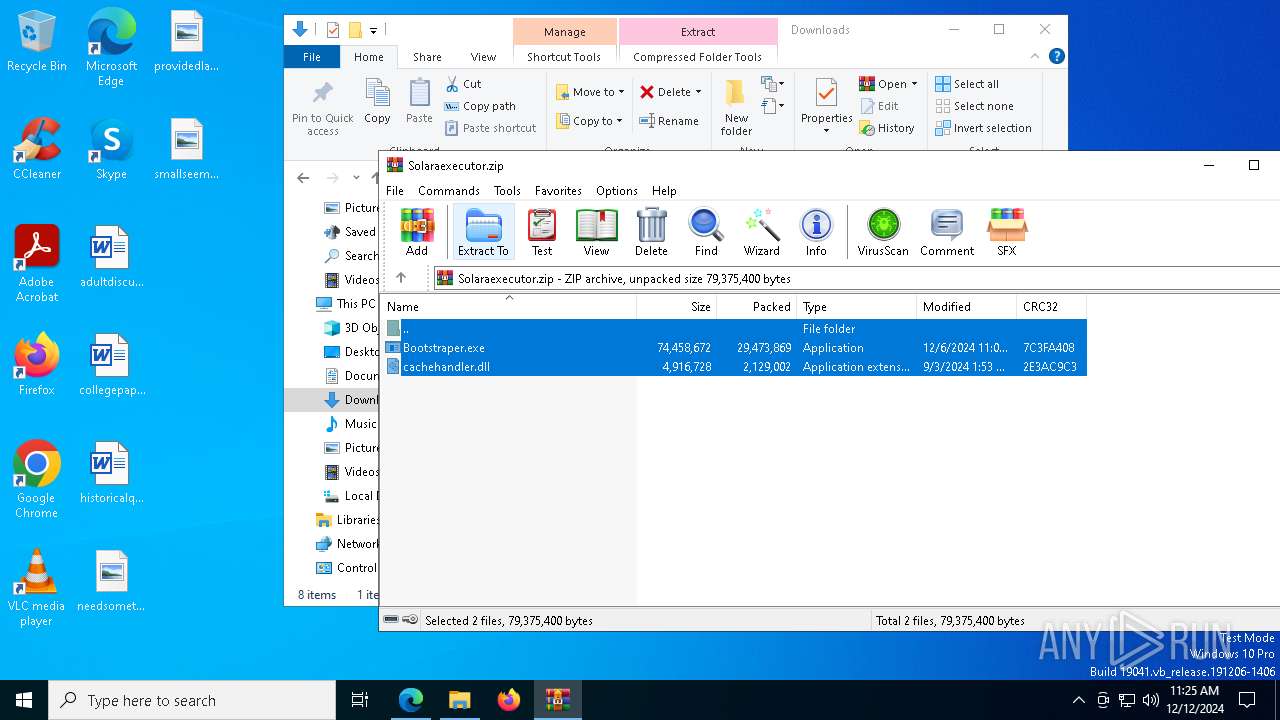Click the WinRAR Delete trash icon
The width and height of the screenshot is (1280, 720).
[x=651, y=232]
